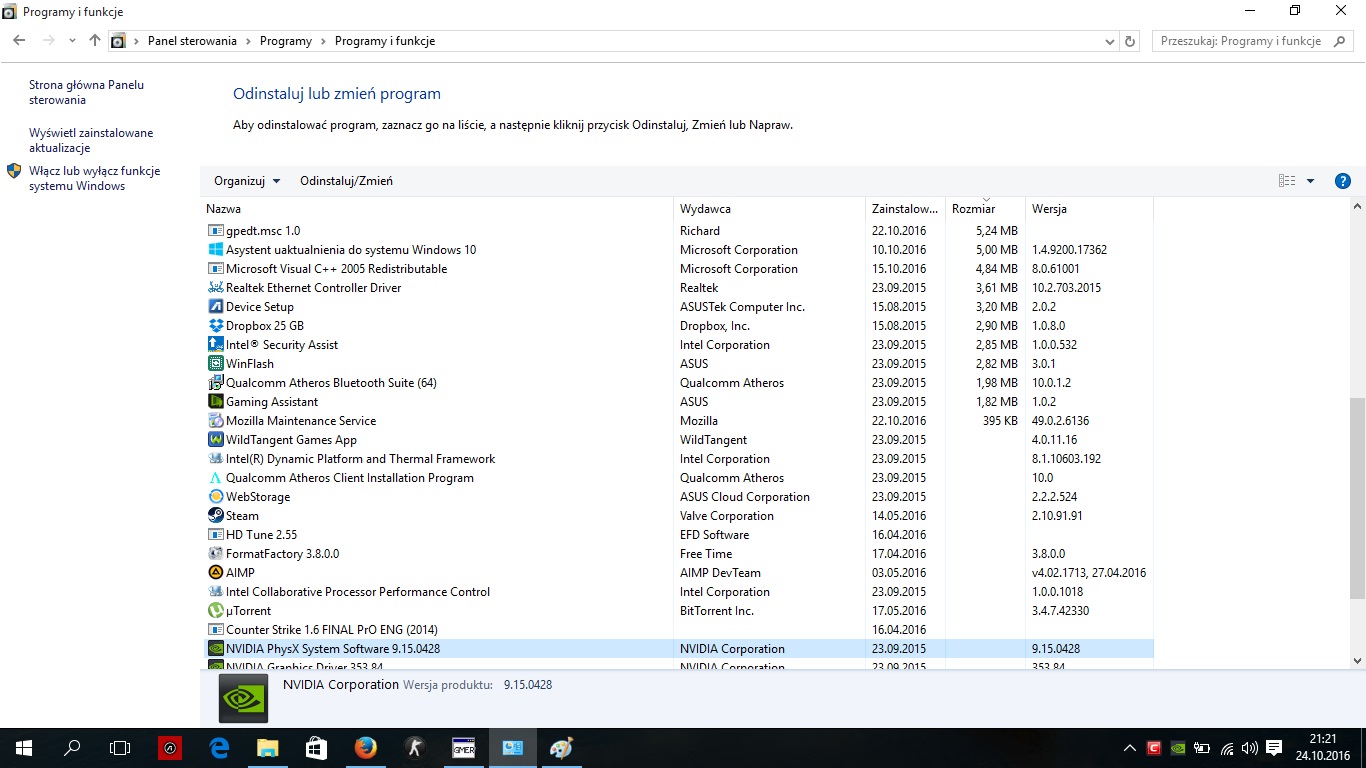
Task: Click the refresh button beside the address bar
Action: click(1131, 41)
